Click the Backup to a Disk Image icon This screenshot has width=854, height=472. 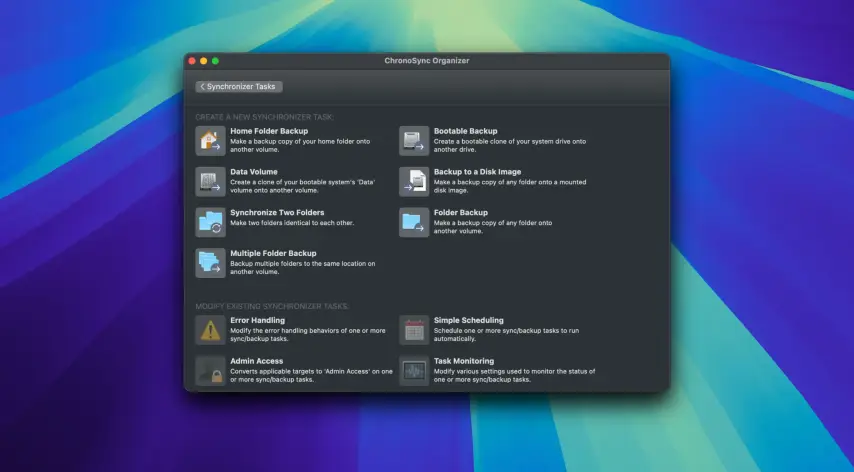[414, 182]
